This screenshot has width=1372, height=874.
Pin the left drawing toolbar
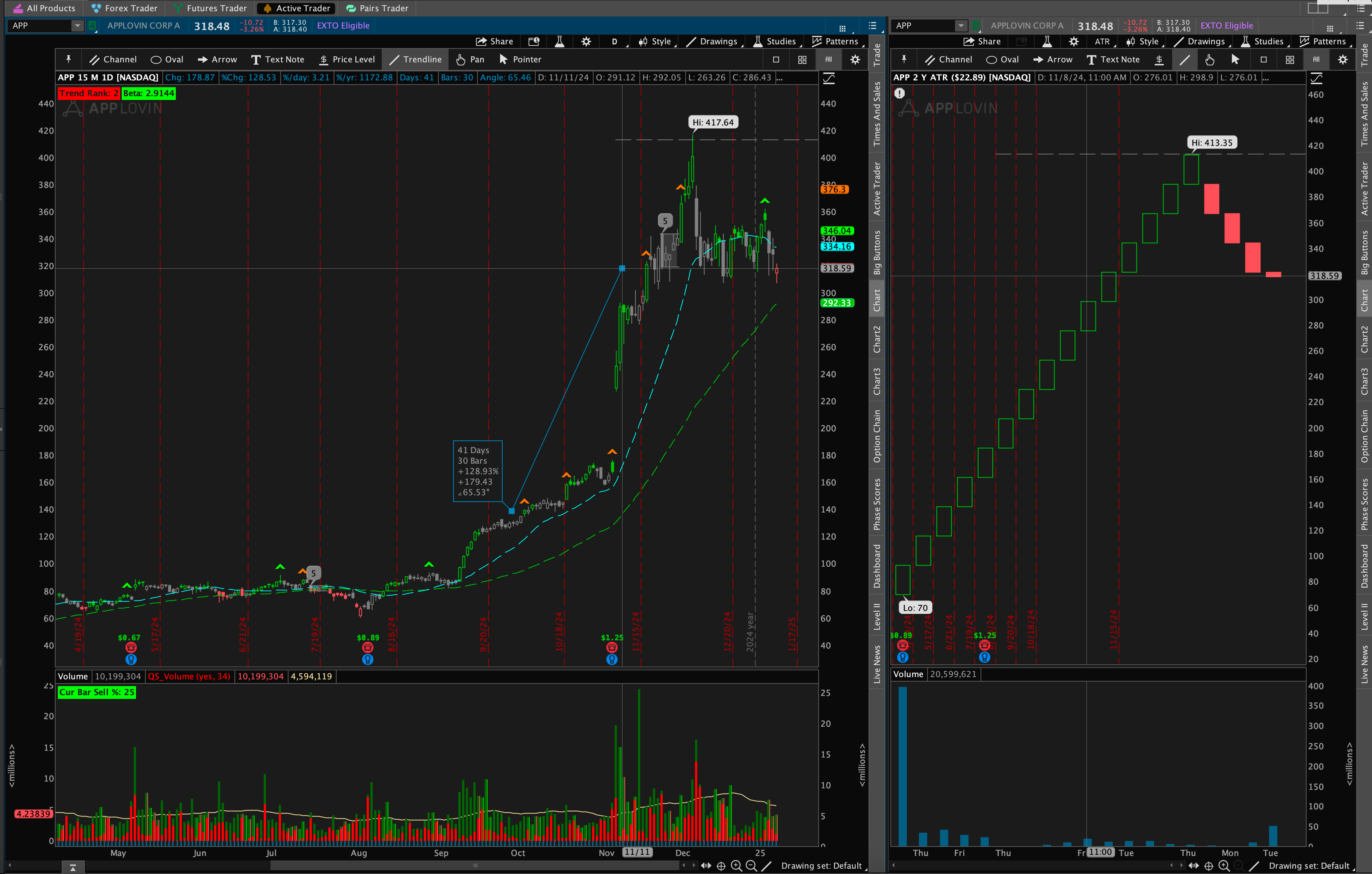[x=68, y=59]
